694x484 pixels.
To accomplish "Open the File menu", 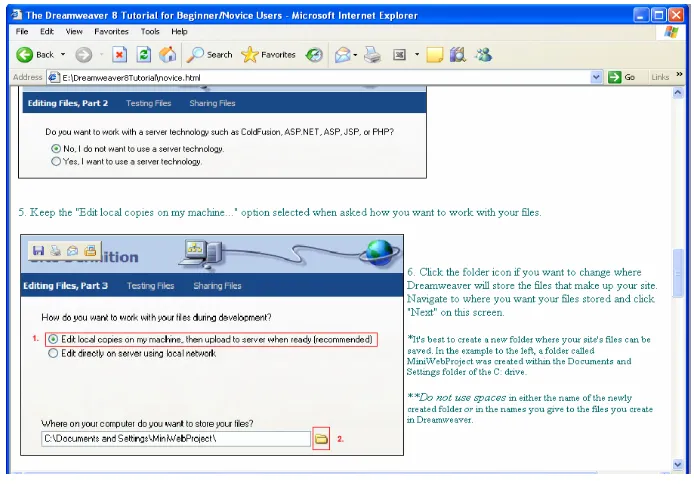I will pyautogui.click(x=22, y=31).
